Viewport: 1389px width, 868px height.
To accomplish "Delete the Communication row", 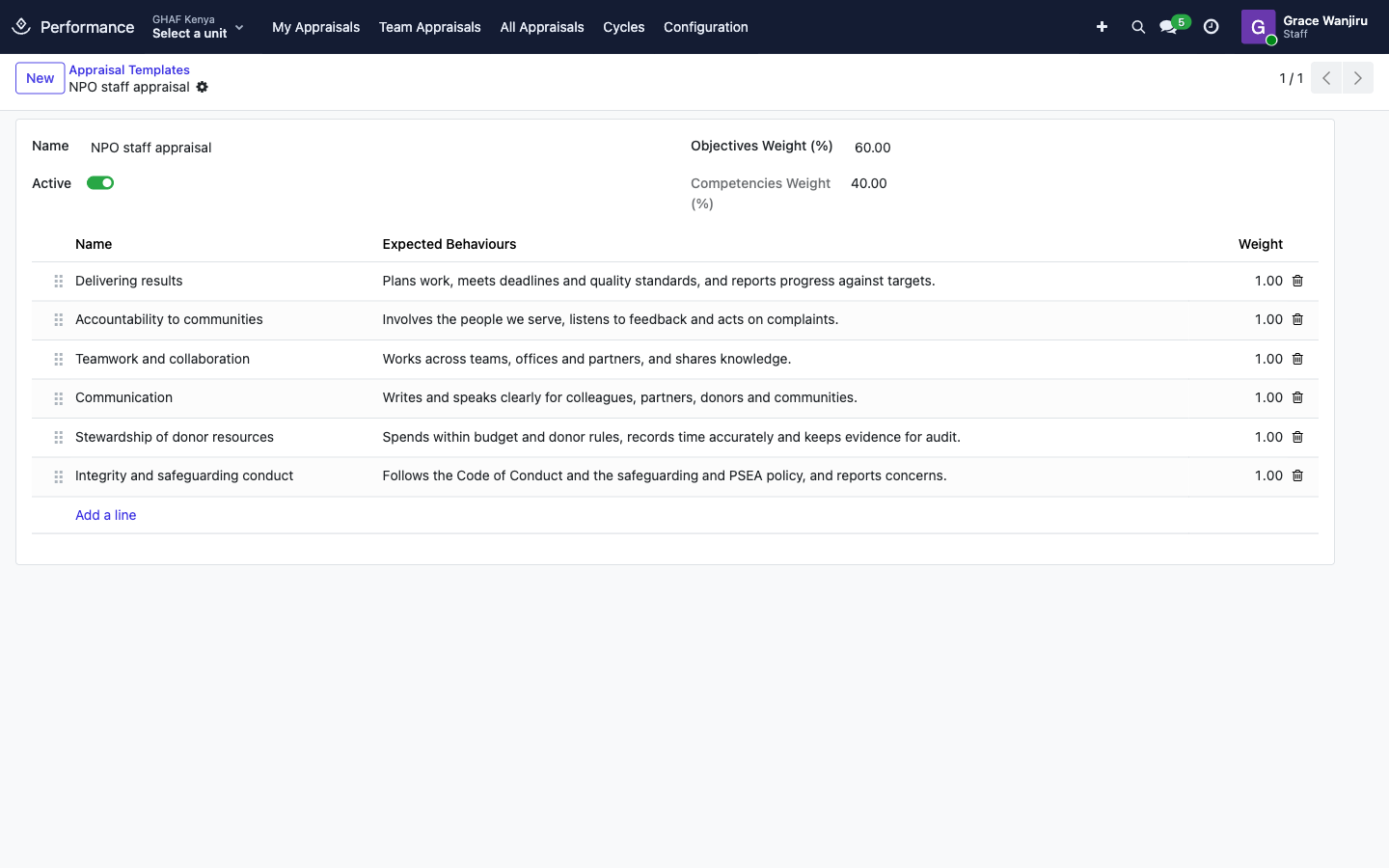I will 1297,397.
